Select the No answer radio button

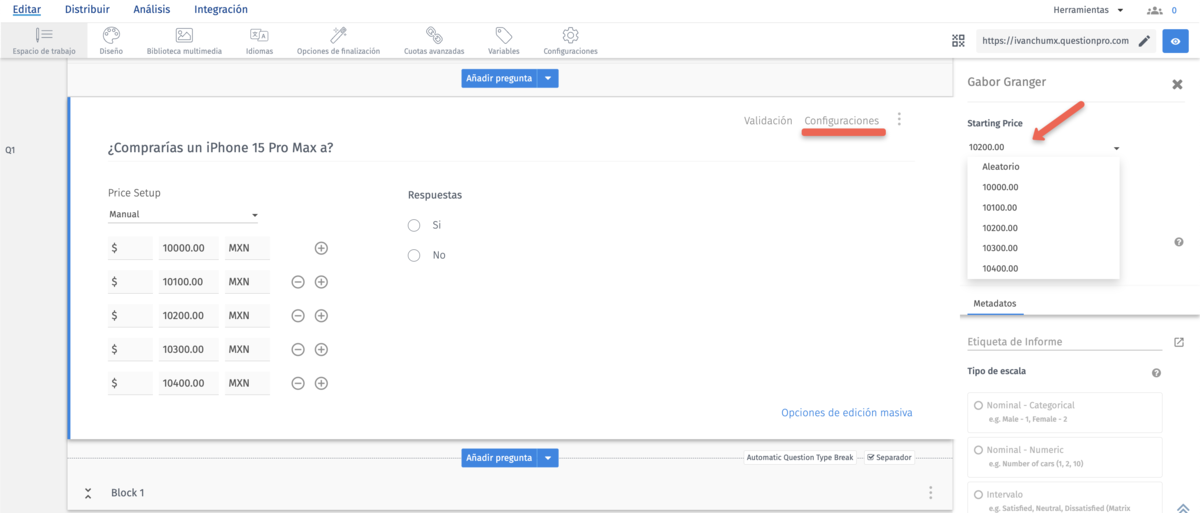[x=414, y=256]
